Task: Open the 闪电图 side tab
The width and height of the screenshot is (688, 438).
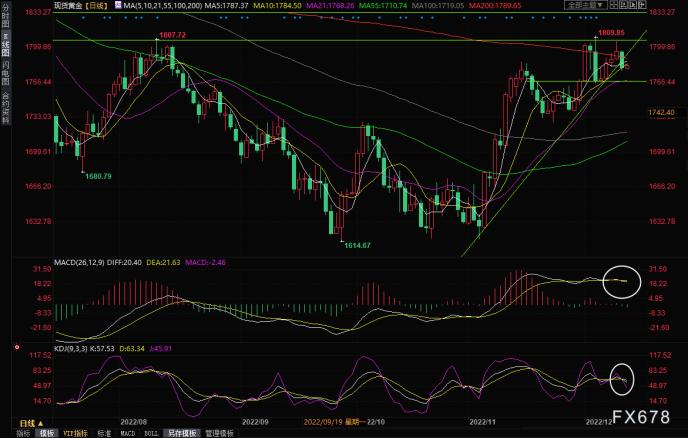Action: [6, 73]
